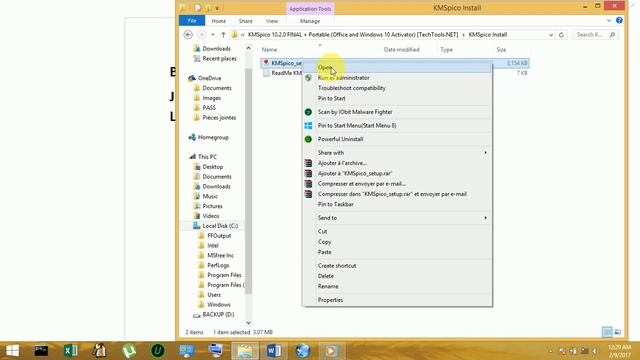Viewport: 640px width, 360px height.
Task: Select Music under This PC
Action: pos(206,196)
